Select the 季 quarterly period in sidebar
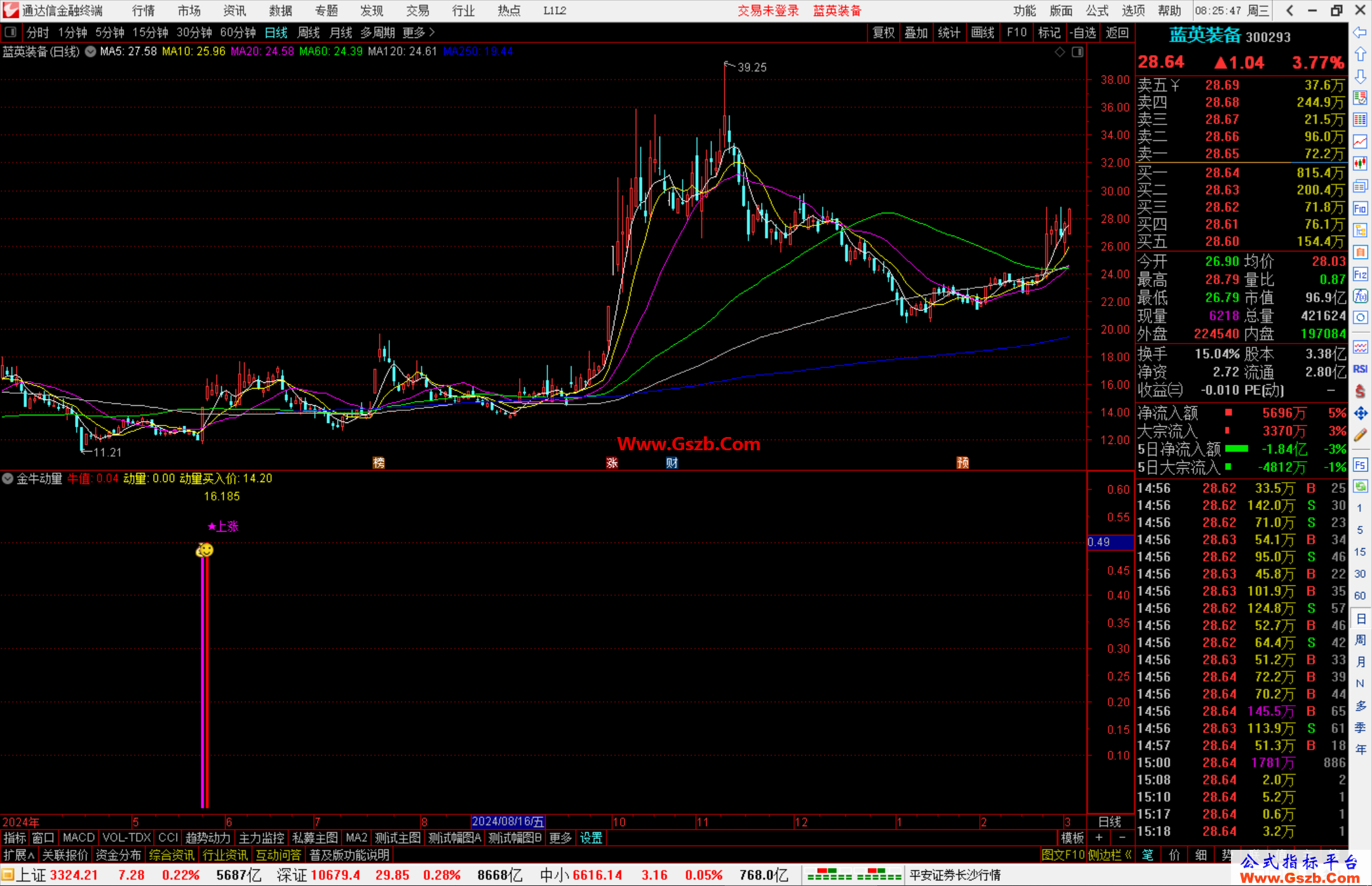This screenshot has width=1372, height=886. 1360,728
